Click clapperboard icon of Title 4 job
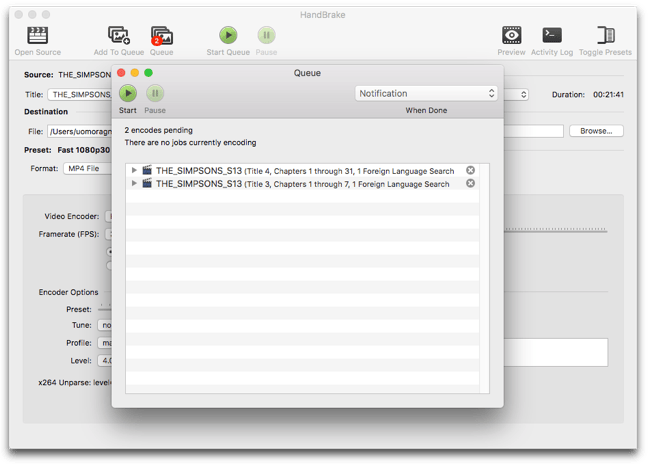648x464 pixels. pyautogui.click(x=147, y=170)
